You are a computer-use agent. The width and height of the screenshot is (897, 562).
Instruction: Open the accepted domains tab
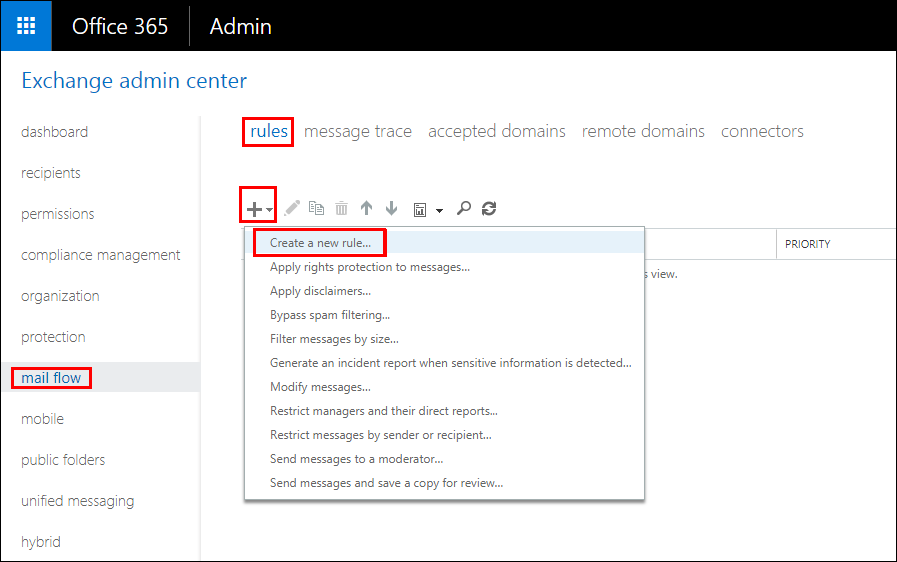point(497,132)
